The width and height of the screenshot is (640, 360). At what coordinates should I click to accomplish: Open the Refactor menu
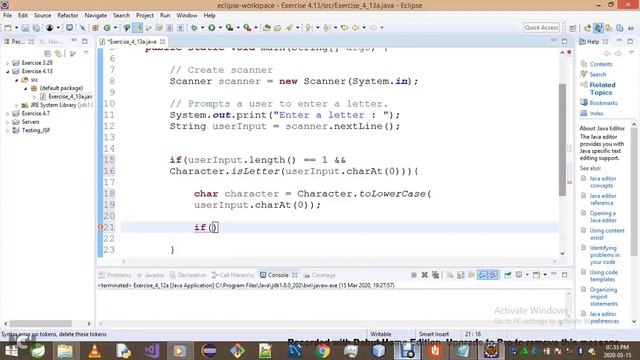pos(68,15)
